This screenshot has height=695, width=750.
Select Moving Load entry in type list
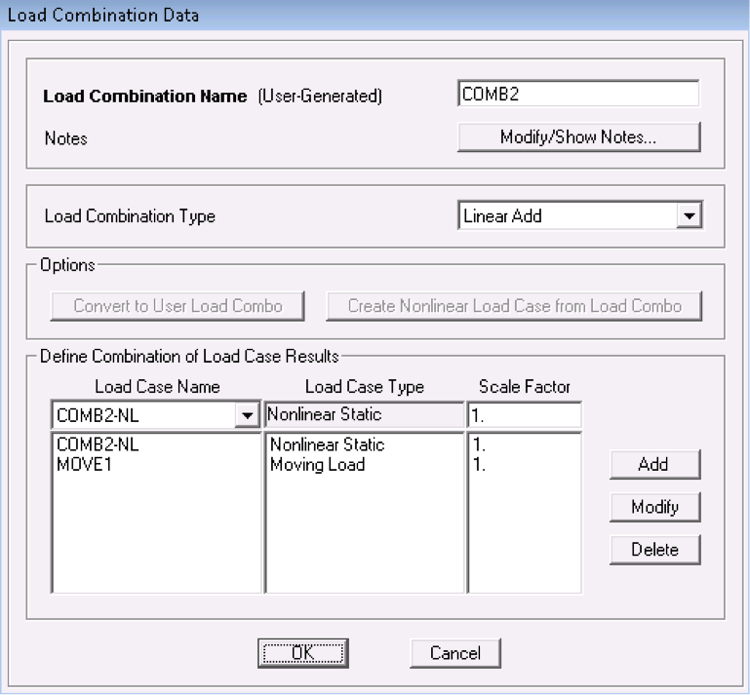pos(317,464)
